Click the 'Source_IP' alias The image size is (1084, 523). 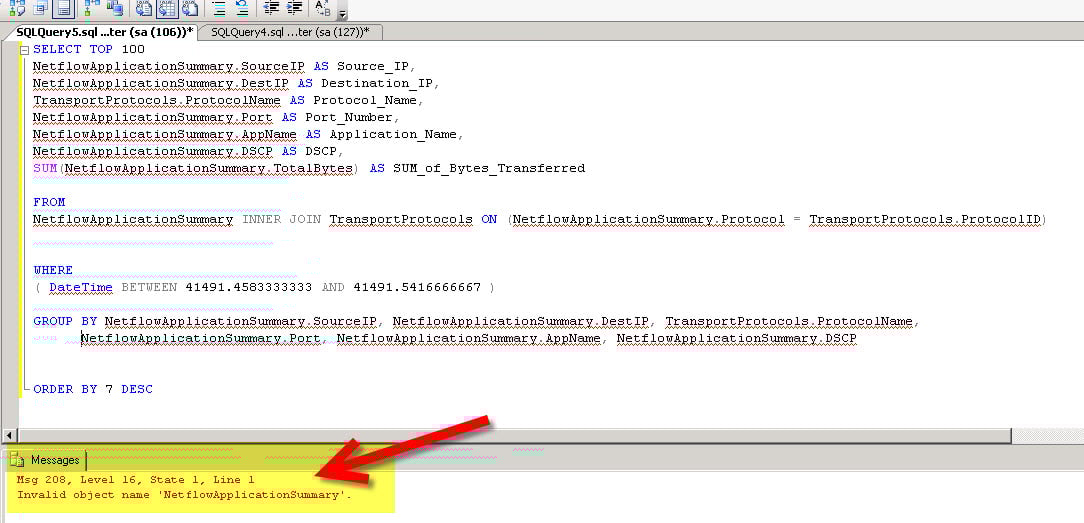(375, 66)
